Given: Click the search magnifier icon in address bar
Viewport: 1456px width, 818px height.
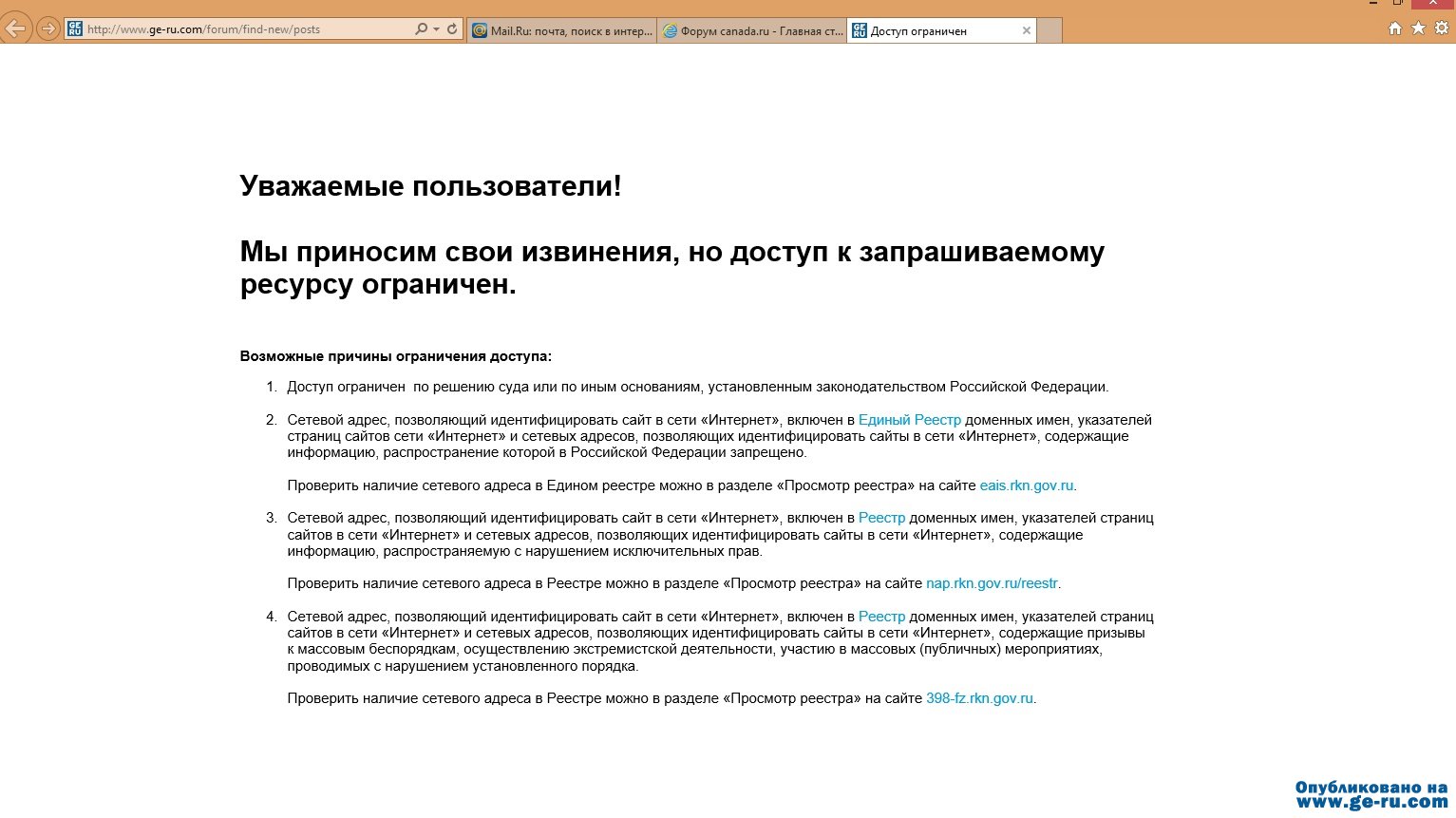Looking at the screenshot, I should click(x=421, y=29).
